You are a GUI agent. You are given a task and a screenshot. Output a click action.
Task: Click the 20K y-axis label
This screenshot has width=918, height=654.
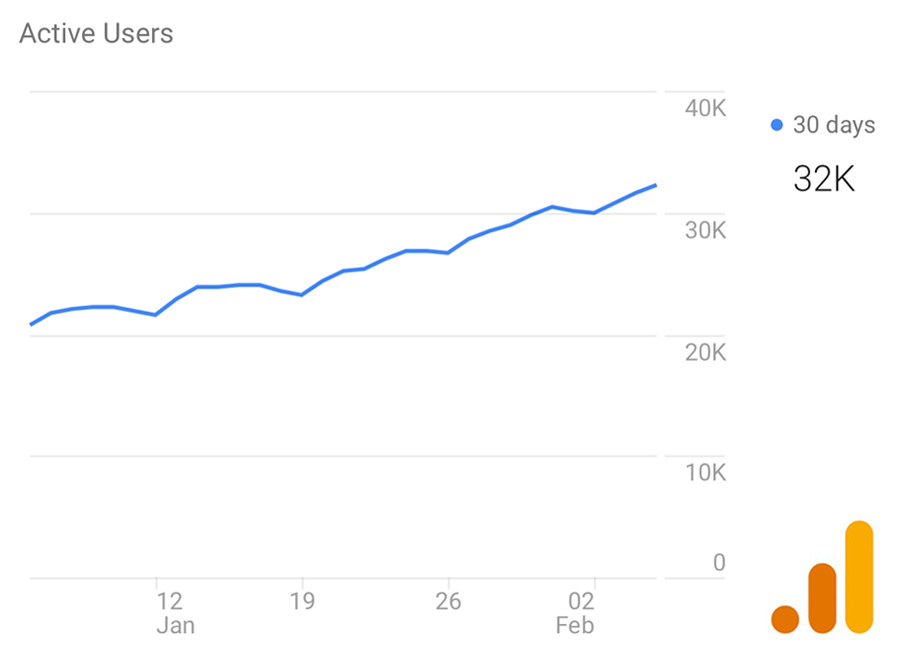[x=705, y=352]
